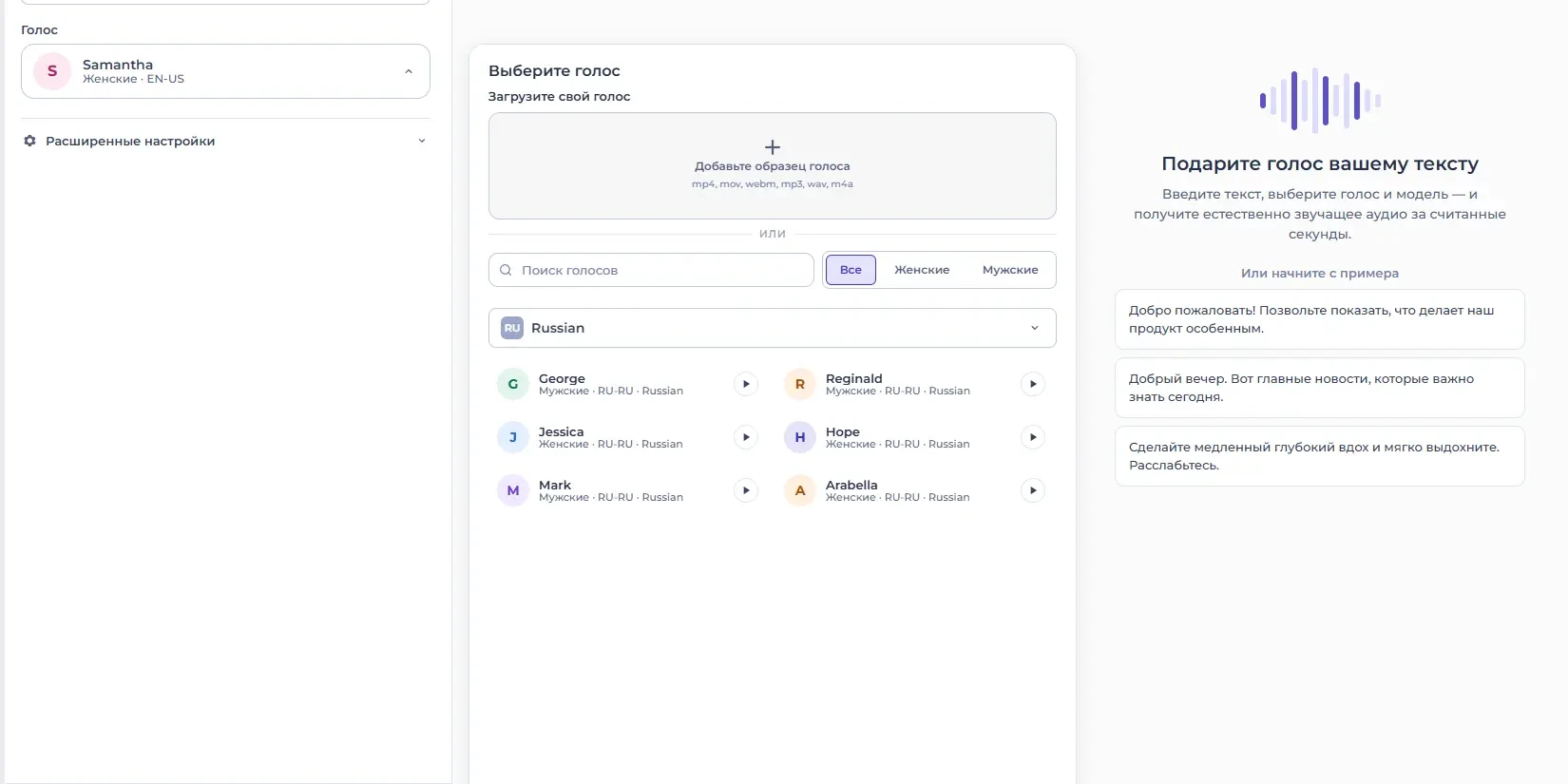The image size is (1568, 784).
Task: Play Reginald voice preview
Action: (1033, 384)
